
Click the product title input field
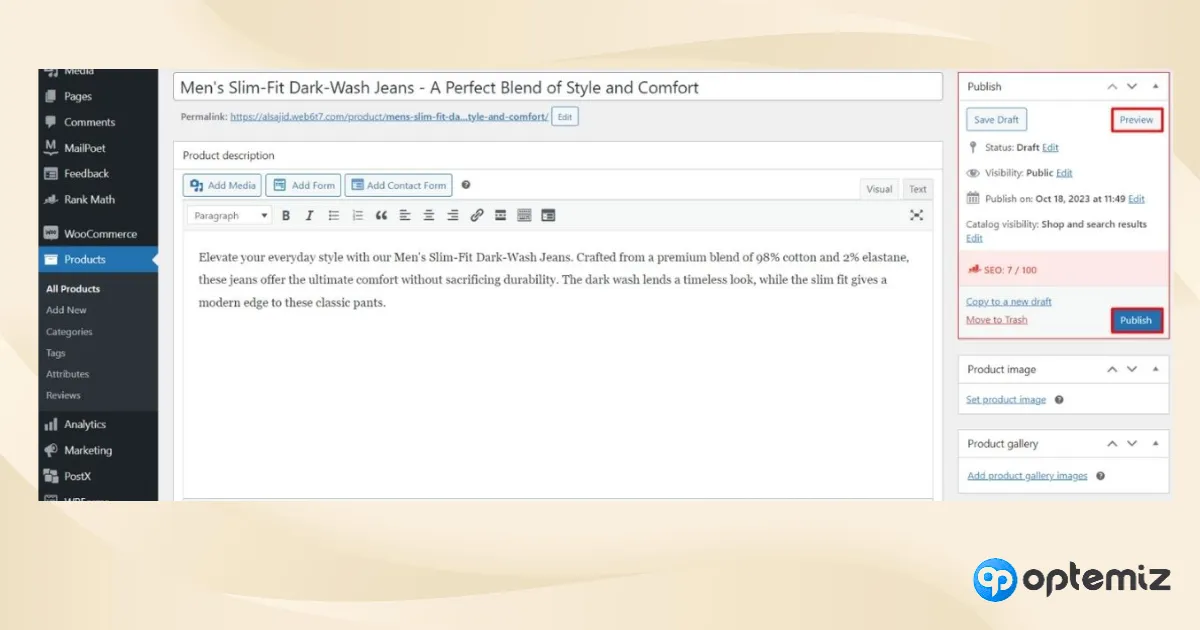click(x=558, y=87)
